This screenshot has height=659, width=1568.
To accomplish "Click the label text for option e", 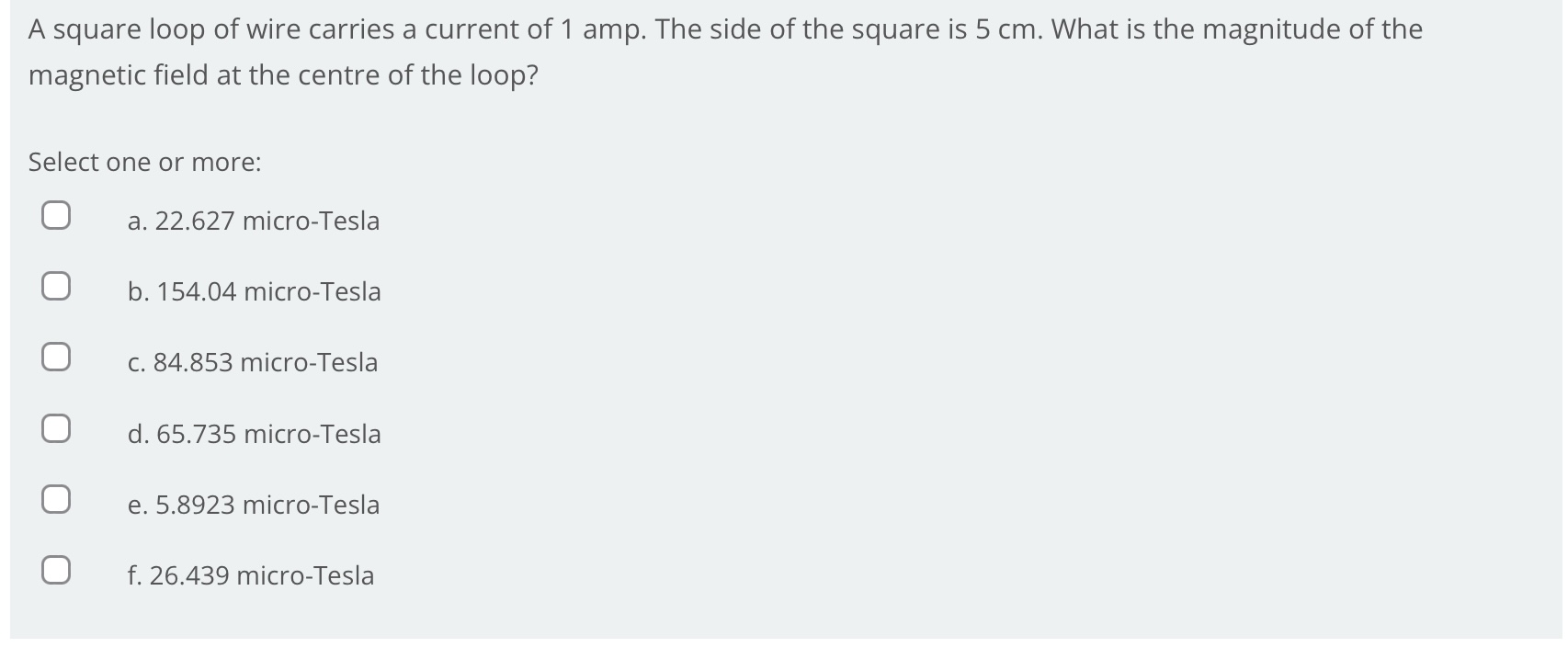I will coord(254,505).
